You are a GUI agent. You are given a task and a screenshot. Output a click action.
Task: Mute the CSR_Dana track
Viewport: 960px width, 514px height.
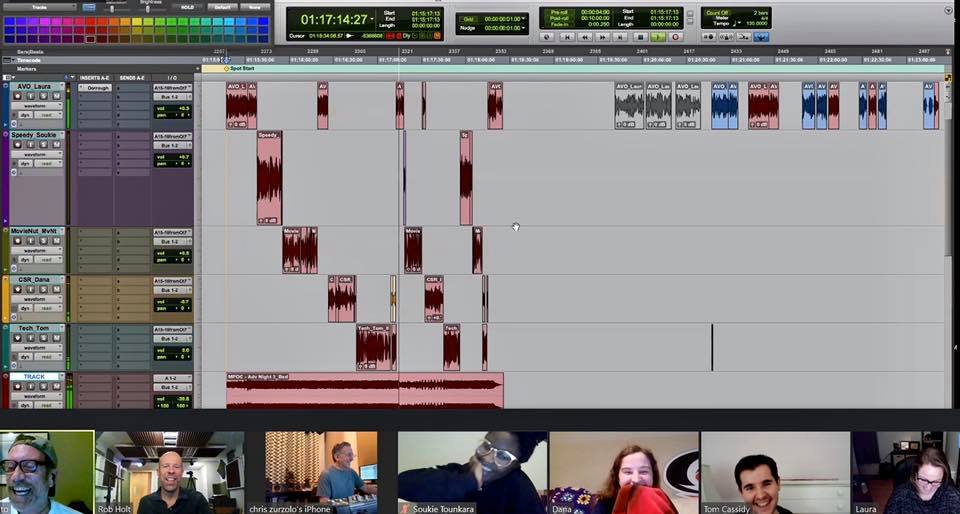click(x=56, y=289)
